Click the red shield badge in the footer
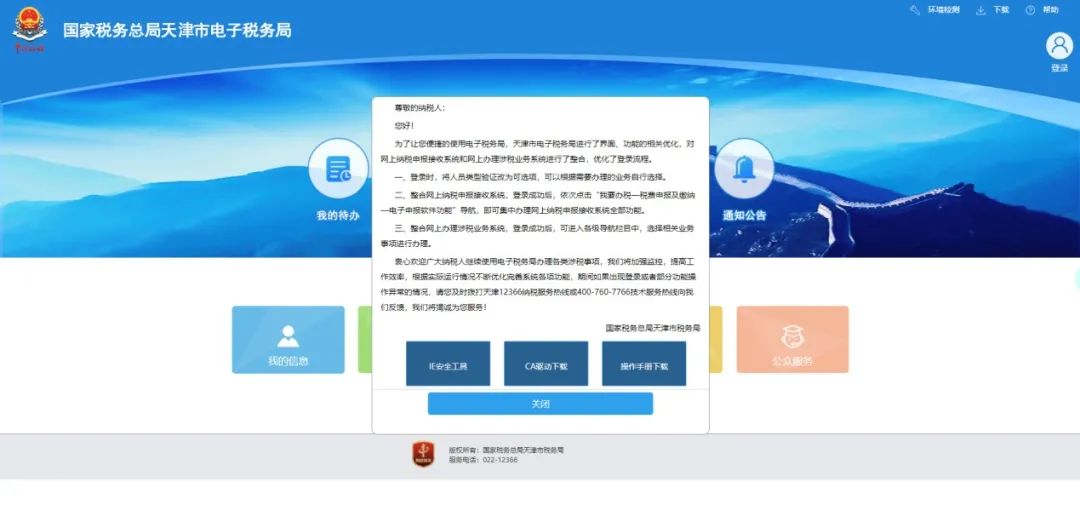 click(x=424, y=455)
